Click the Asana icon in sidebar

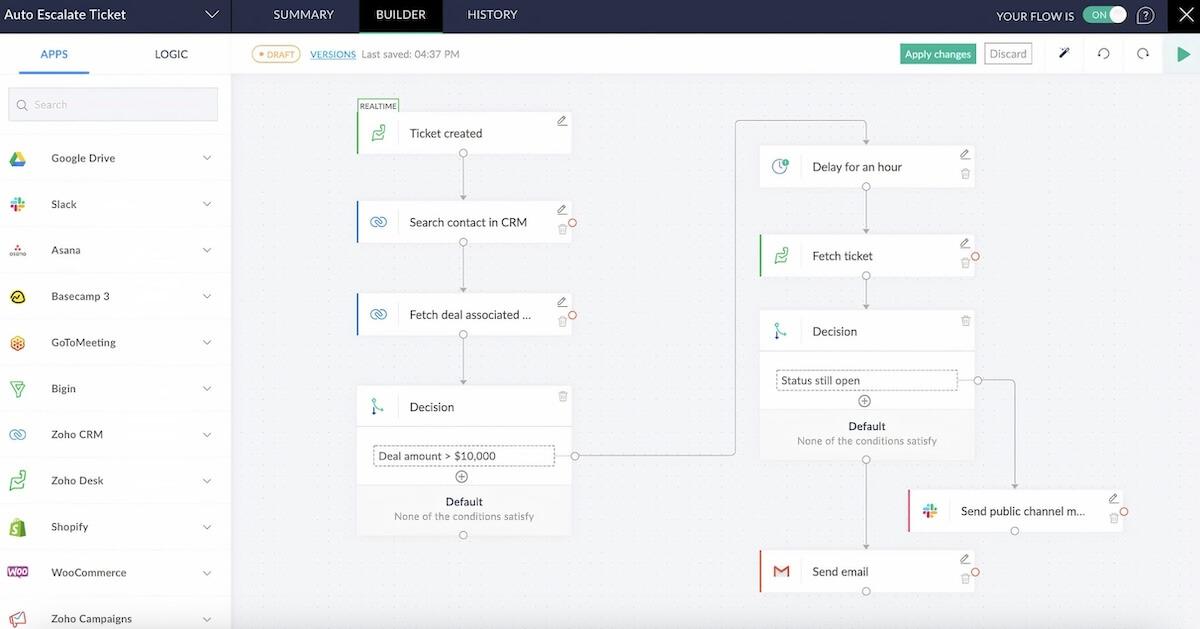pos(18,251)
